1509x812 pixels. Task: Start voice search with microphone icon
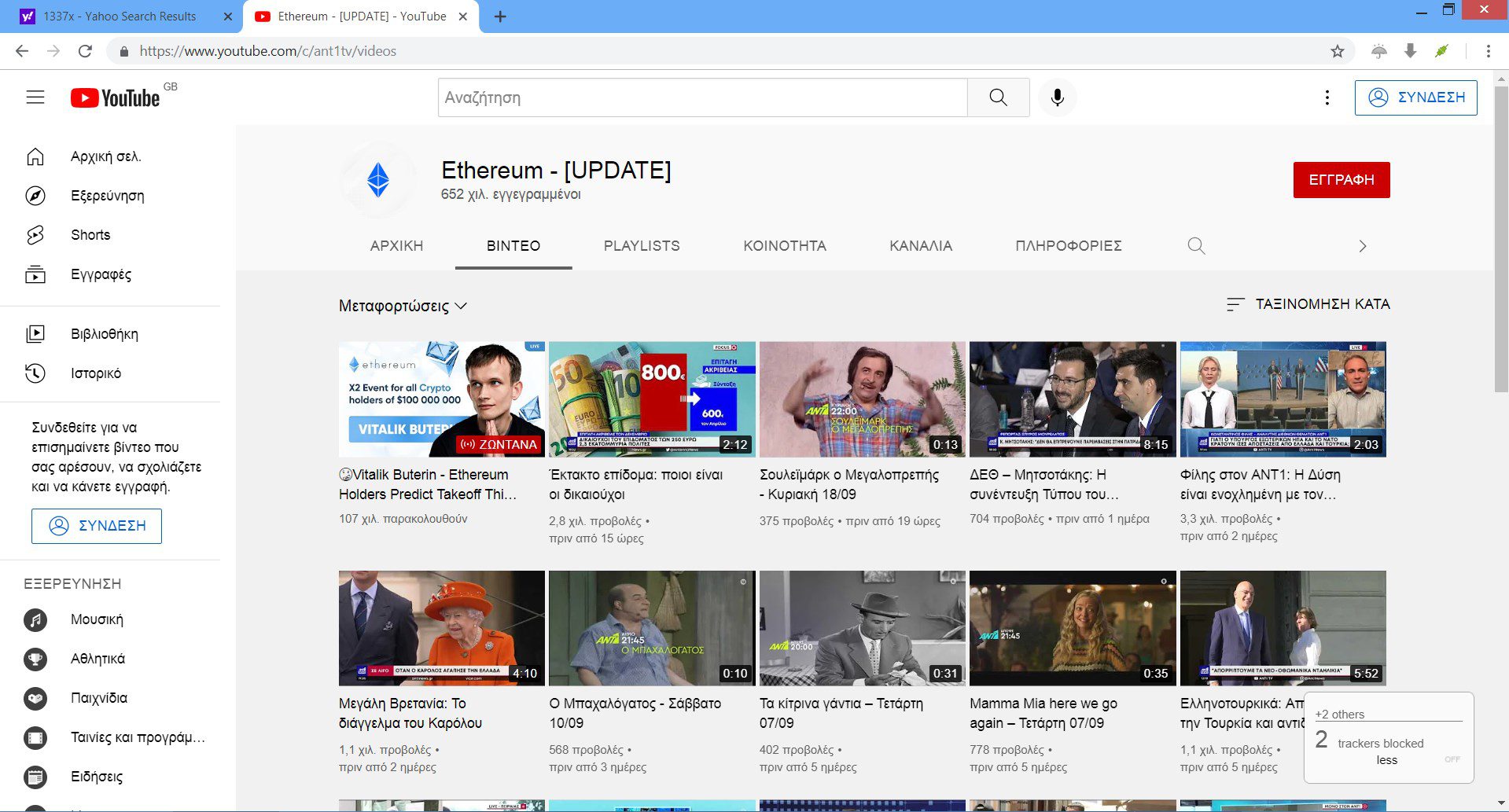coord(1058,97)
